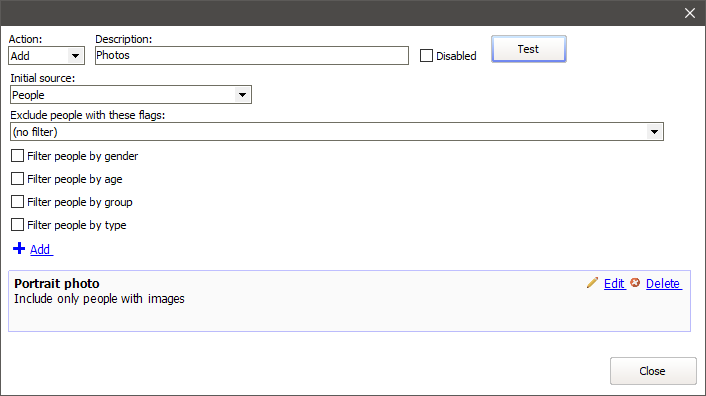Image resolution: width=706 pixels, height=396 pixels.
Task: Expand the Initial source People dropdown
Action: click(242, 95)
